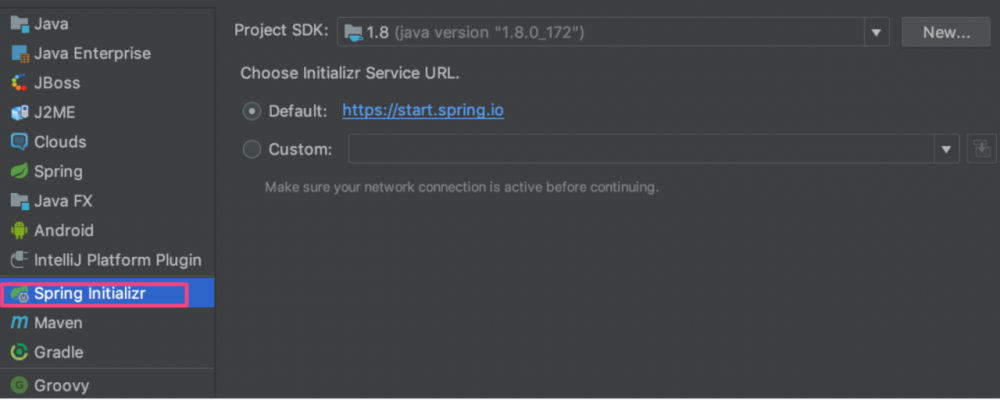
Task: Click the Custom URL text field
Action: 640,150
